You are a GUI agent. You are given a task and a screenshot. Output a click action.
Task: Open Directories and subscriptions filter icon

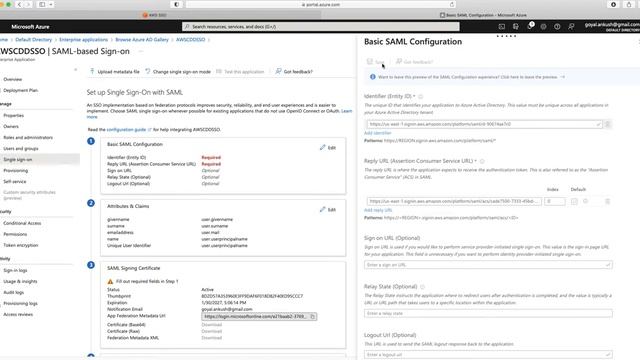516,27
